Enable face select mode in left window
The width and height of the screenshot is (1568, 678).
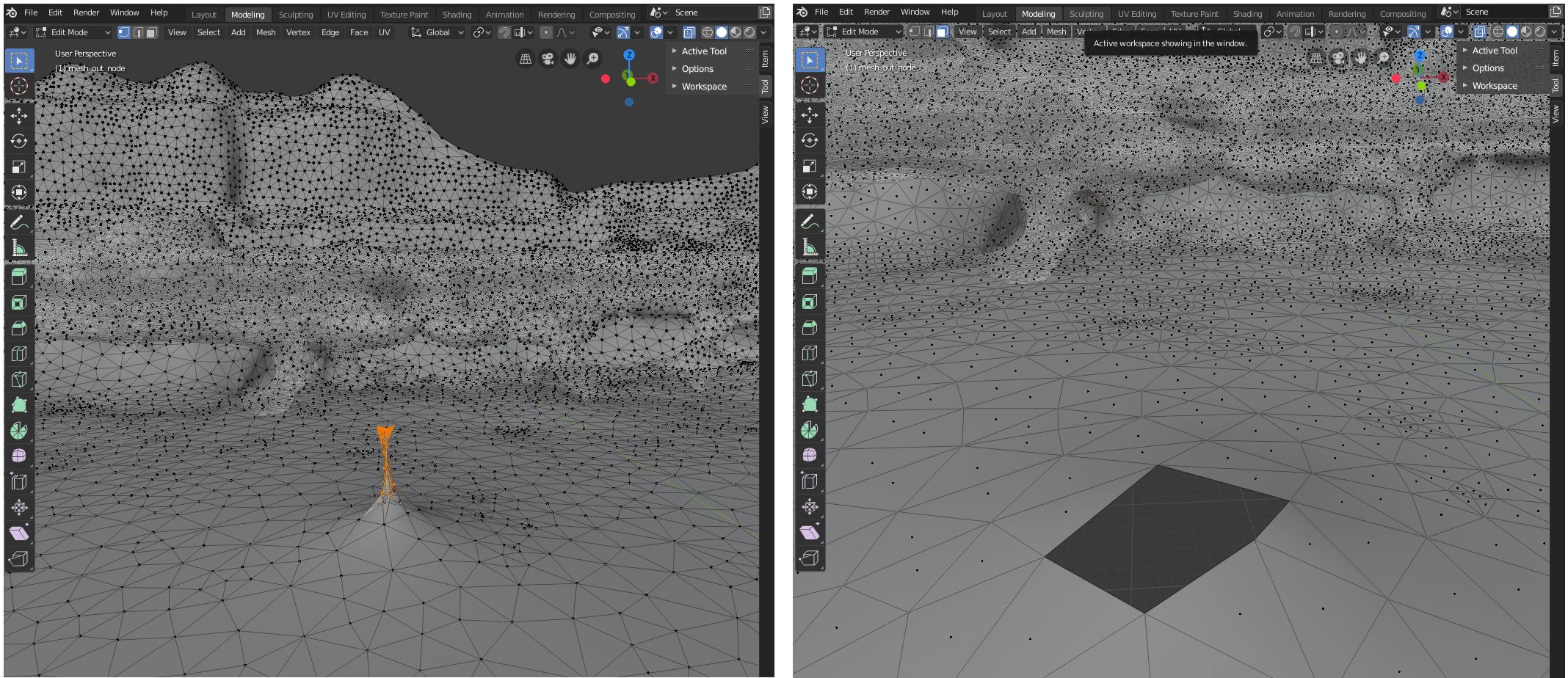click(152, 32)
